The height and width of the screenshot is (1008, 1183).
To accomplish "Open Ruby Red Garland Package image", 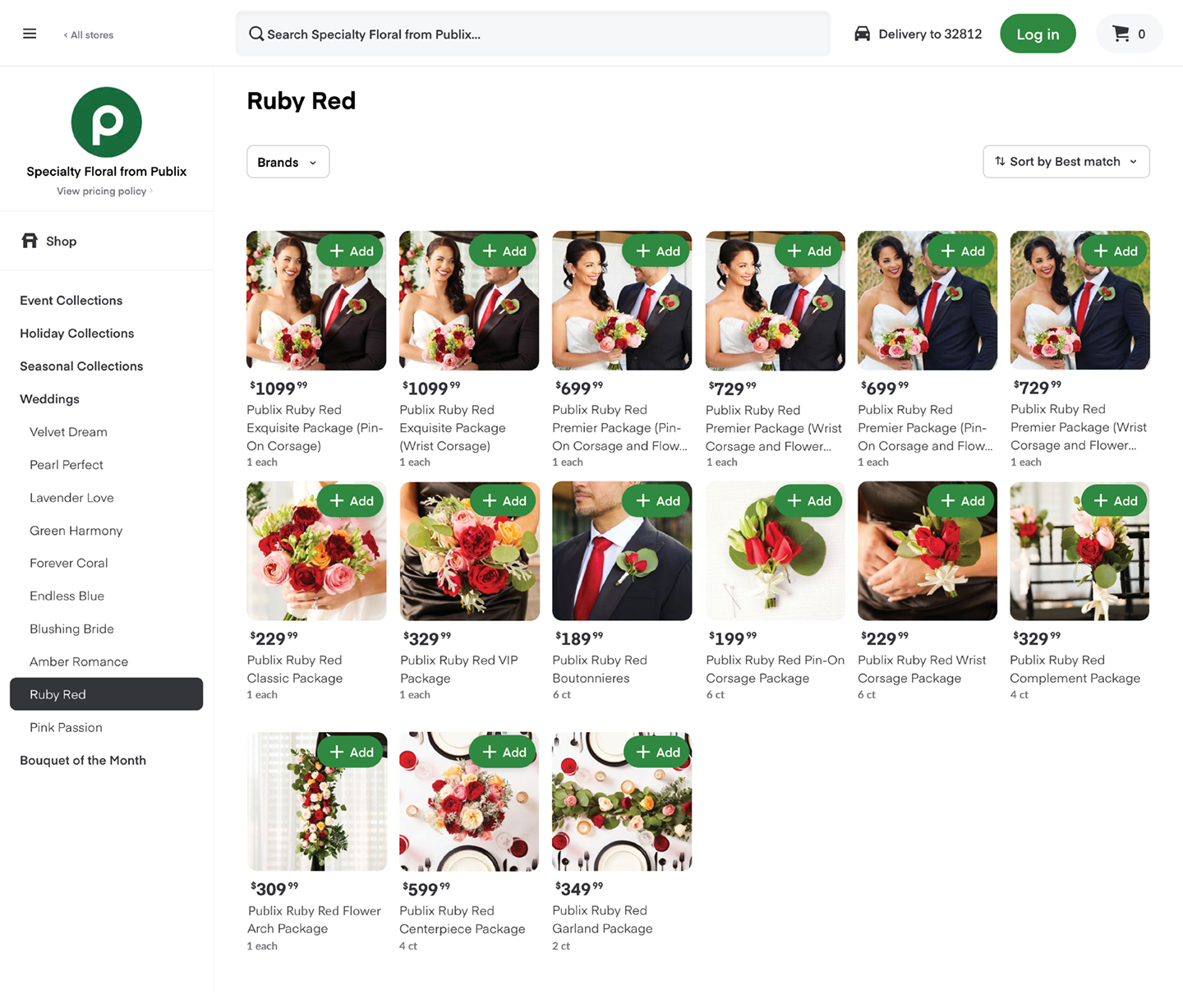I will 622,802.
